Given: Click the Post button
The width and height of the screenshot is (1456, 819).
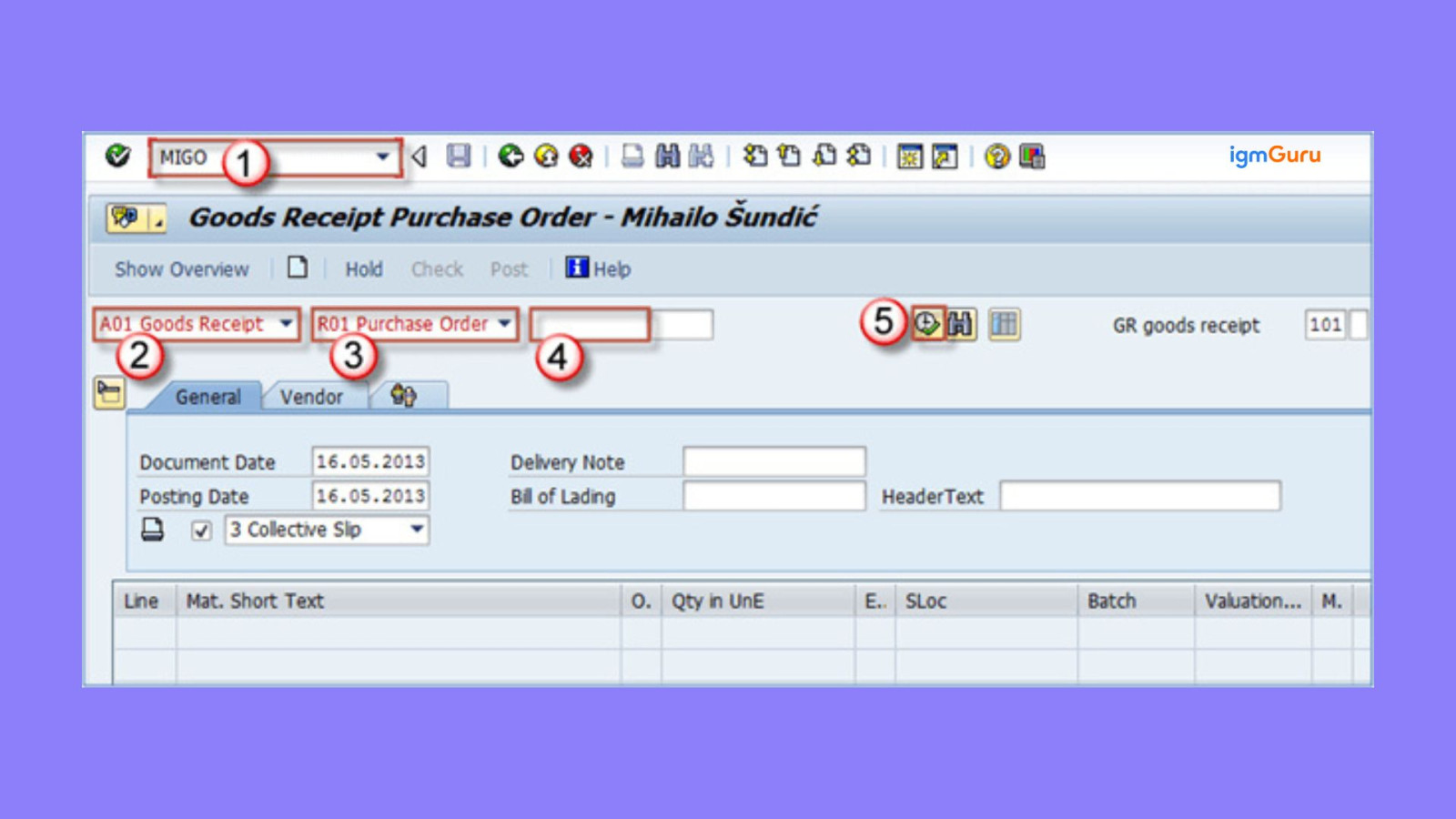Looking at the screenshot, I should [509, 269].
